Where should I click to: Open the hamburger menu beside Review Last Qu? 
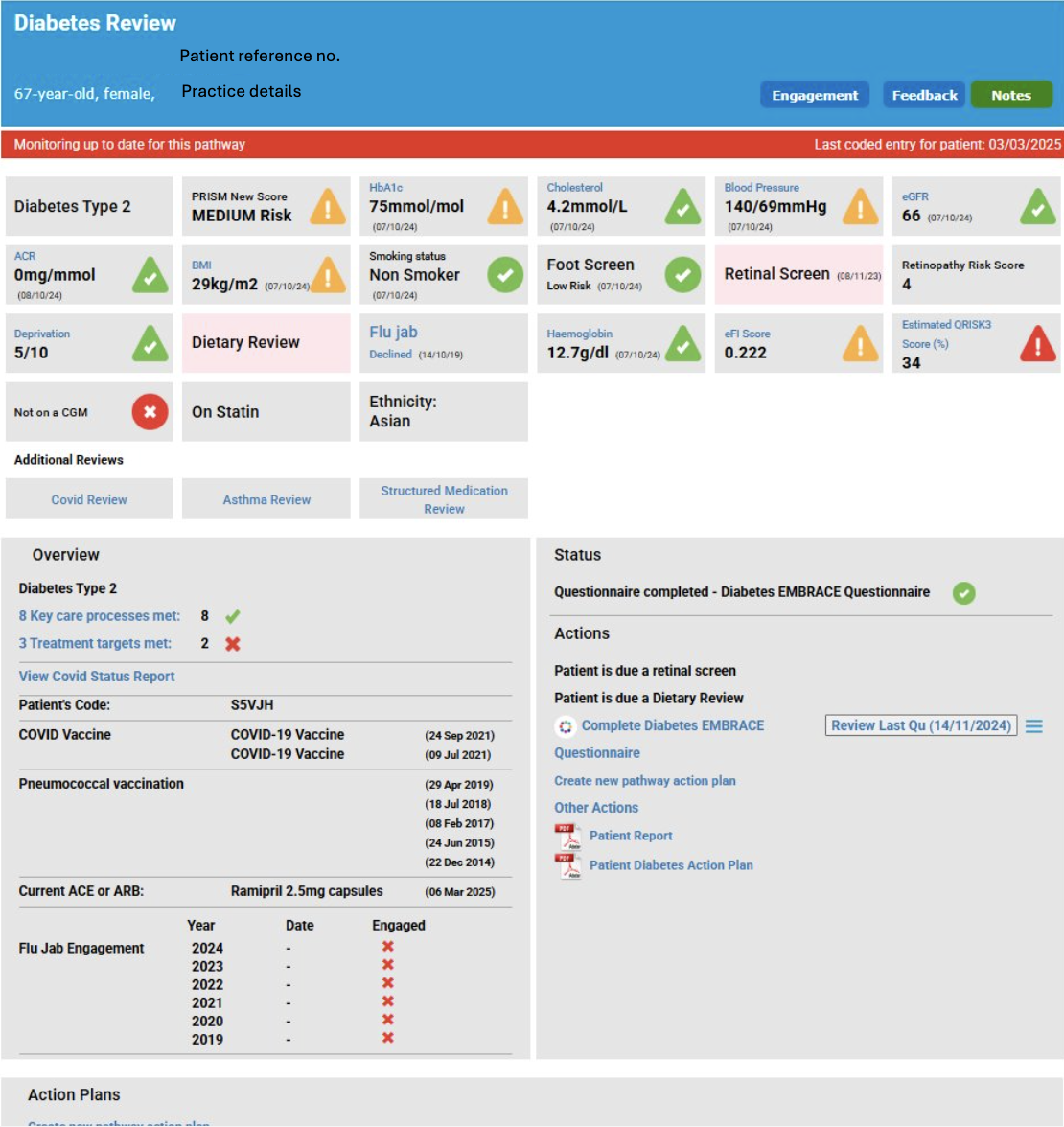(1033, 726)
